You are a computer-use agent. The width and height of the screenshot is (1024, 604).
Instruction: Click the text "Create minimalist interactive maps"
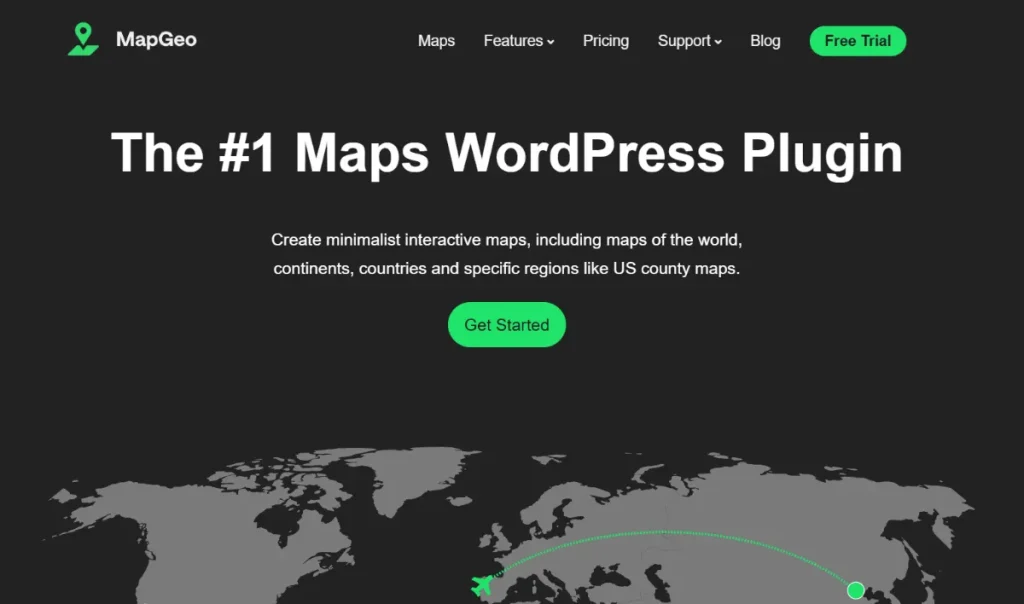click(x=398, y=240)
